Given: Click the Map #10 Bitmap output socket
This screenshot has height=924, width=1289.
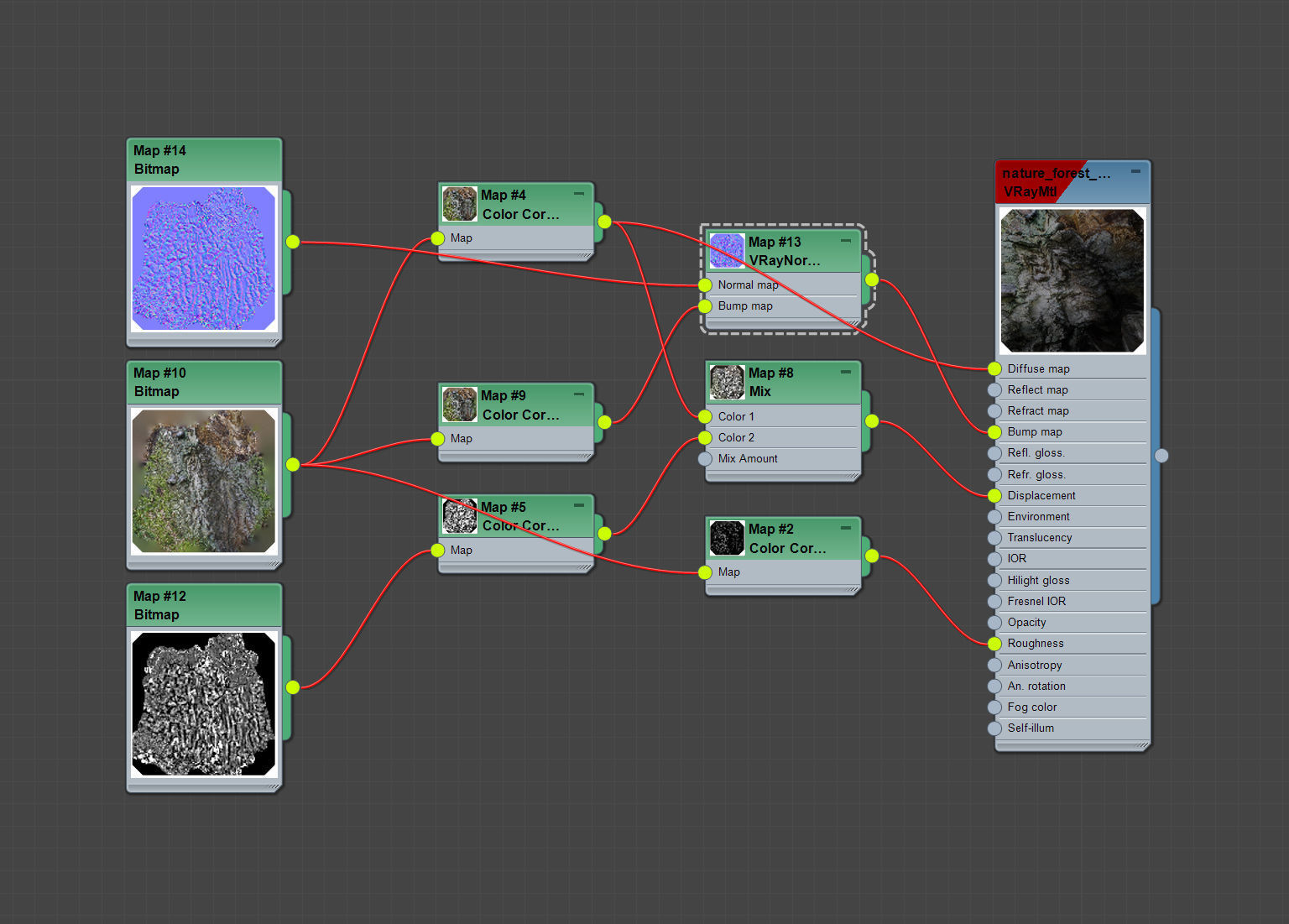Looking at the screenshot, I should point(293,464).
